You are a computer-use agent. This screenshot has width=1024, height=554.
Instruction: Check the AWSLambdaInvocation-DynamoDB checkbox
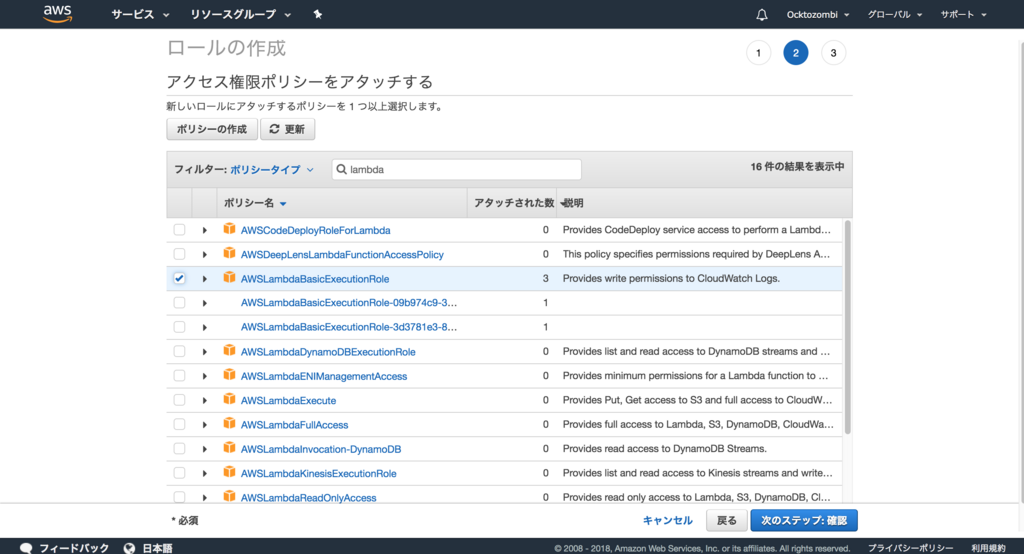(179, 449)
